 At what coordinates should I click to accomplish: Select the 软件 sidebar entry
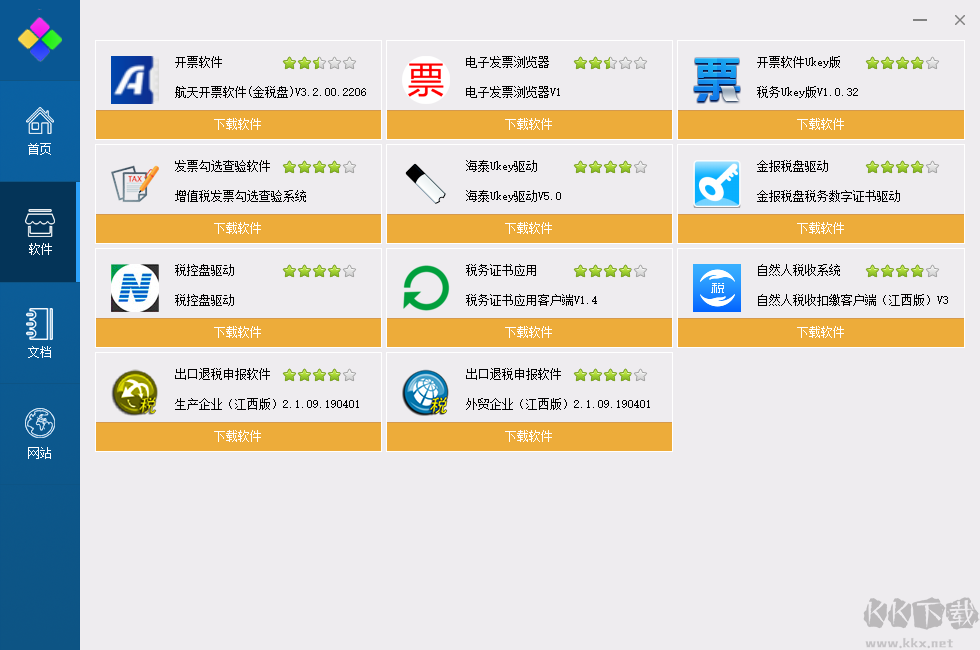(39, 230)
